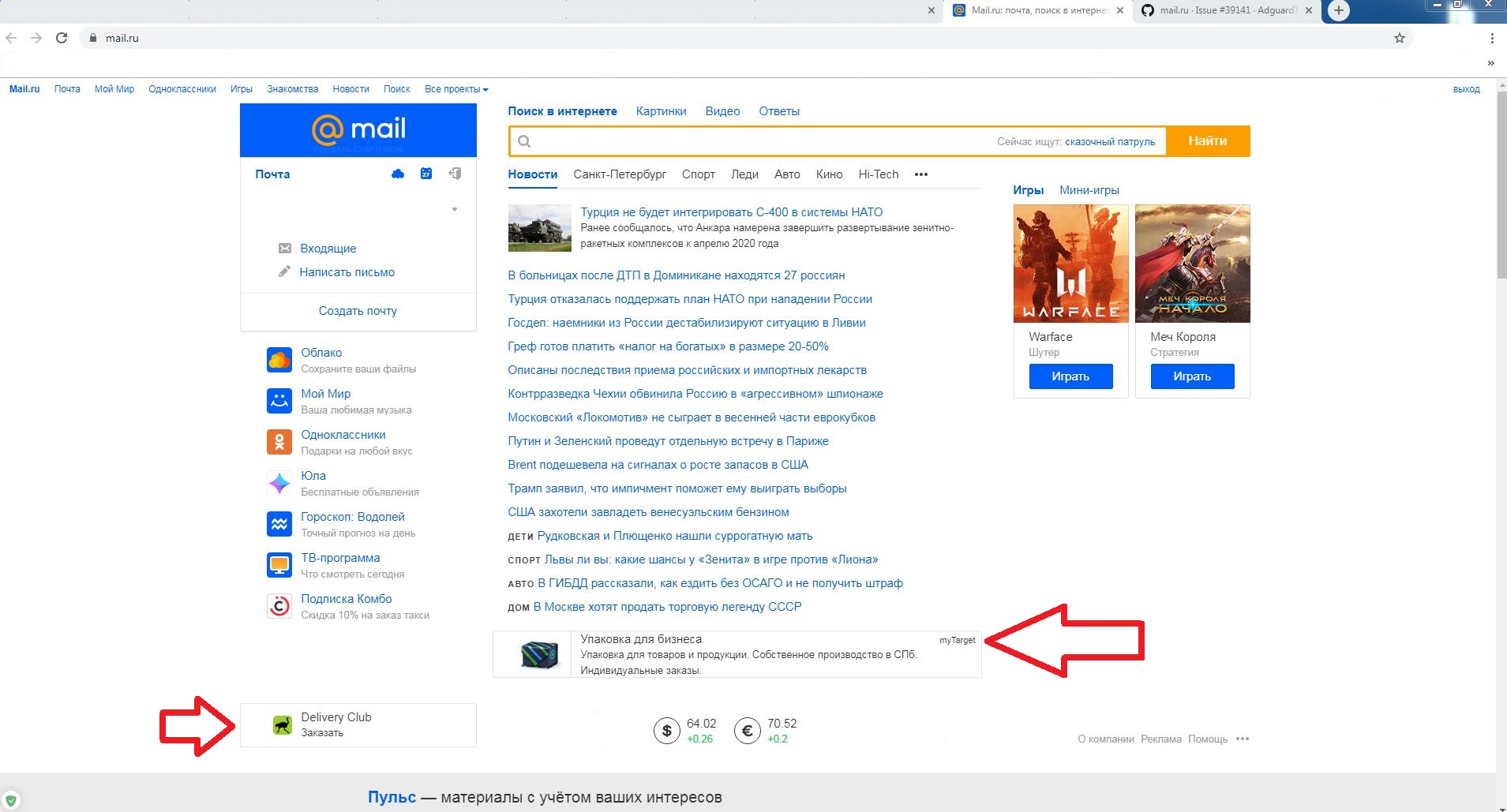
Task: Click the logout door icon in mail widget
Action: tap(455, 173)
